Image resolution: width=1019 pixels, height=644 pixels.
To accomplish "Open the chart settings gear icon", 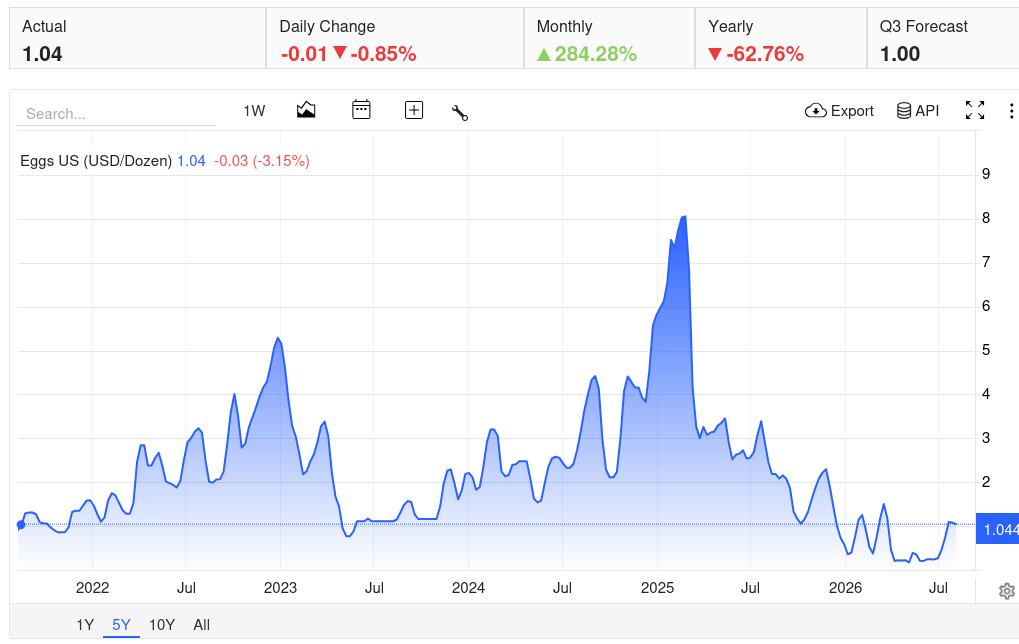I will (x=1007, y=591).
